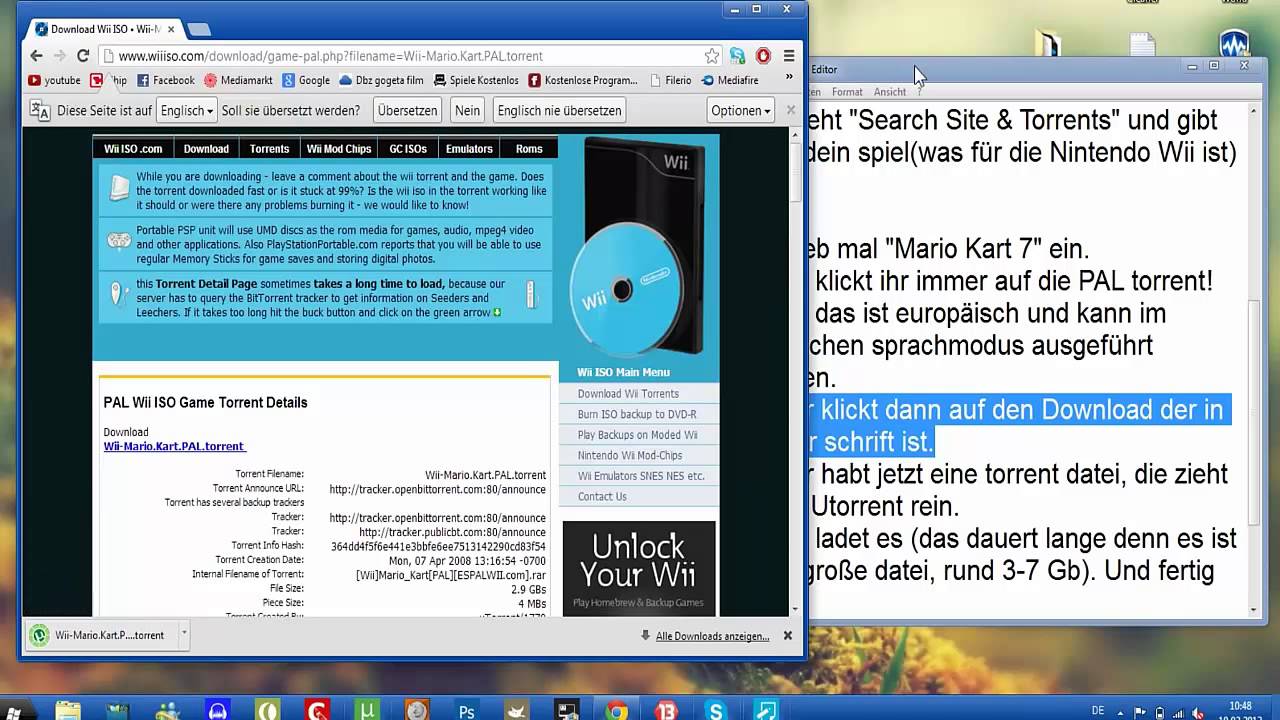Open the Kostenlose Program... bookmark
Screen dimensions: 1280x720
pos(583,80)
